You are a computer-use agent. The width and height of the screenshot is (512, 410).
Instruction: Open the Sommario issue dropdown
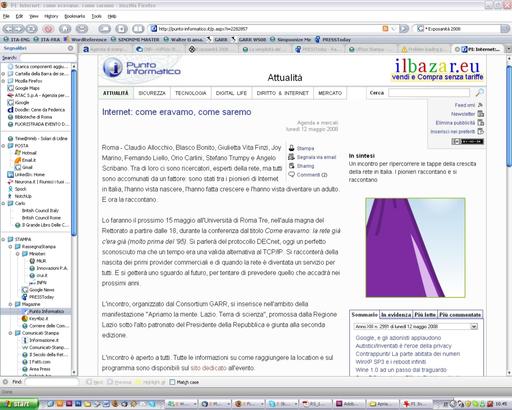point(474,327)
